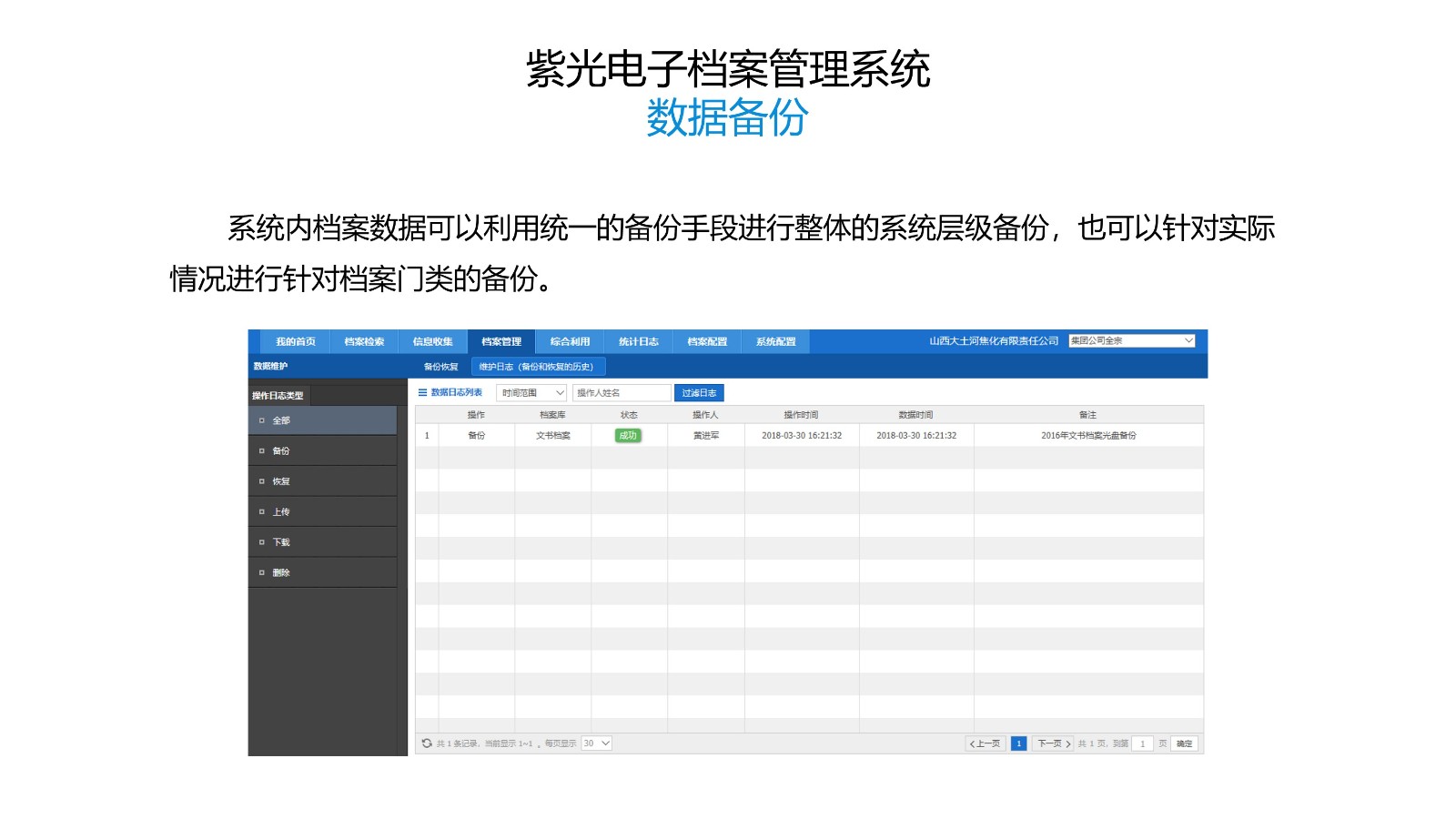Go to the previous page with 上一页
The image size is (1456, 819).
coord(986,743)
